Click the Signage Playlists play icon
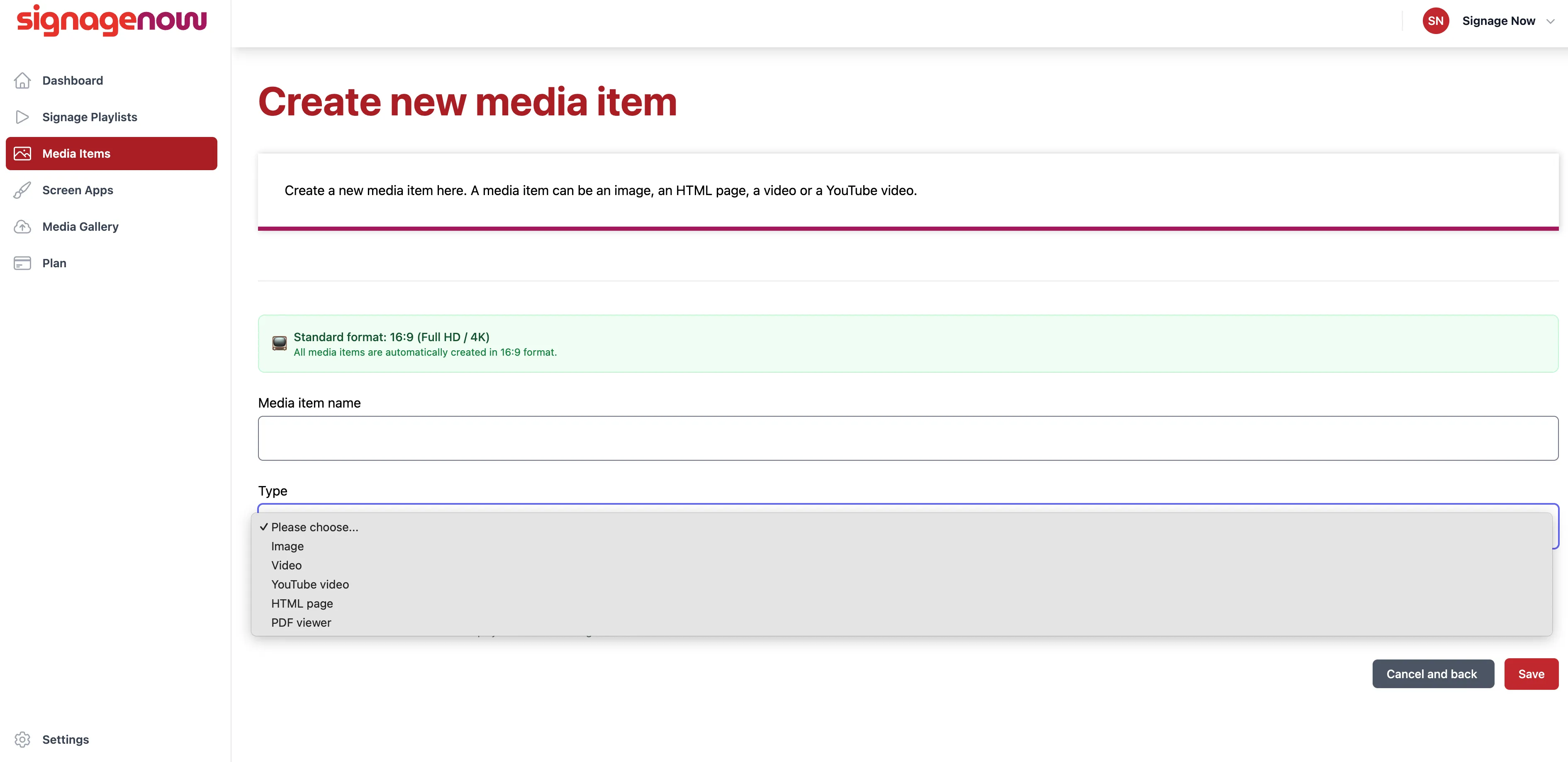1568x762 pixels. pyautogui.click(x=22, y=117)
